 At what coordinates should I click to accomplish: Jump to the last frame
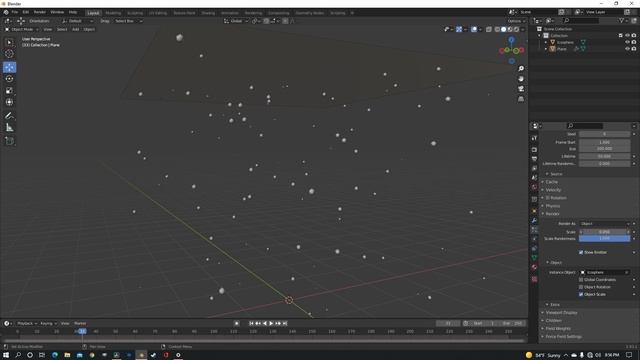[285, 323]
